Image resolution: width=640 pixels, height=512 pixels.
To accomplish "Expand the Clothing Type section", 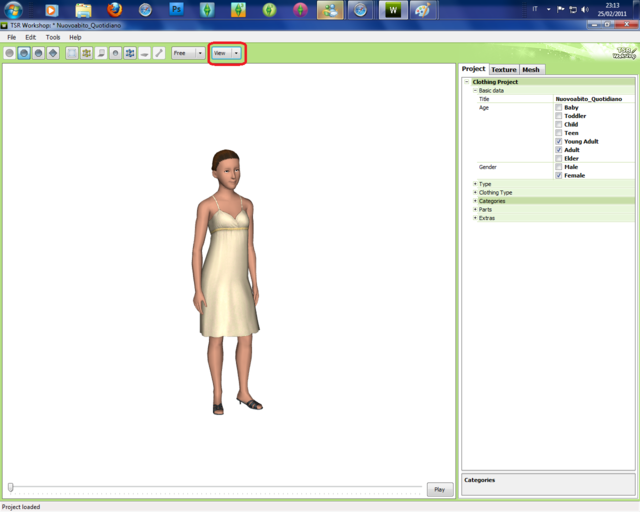I will pyautogui.click(x=475, y=192).
